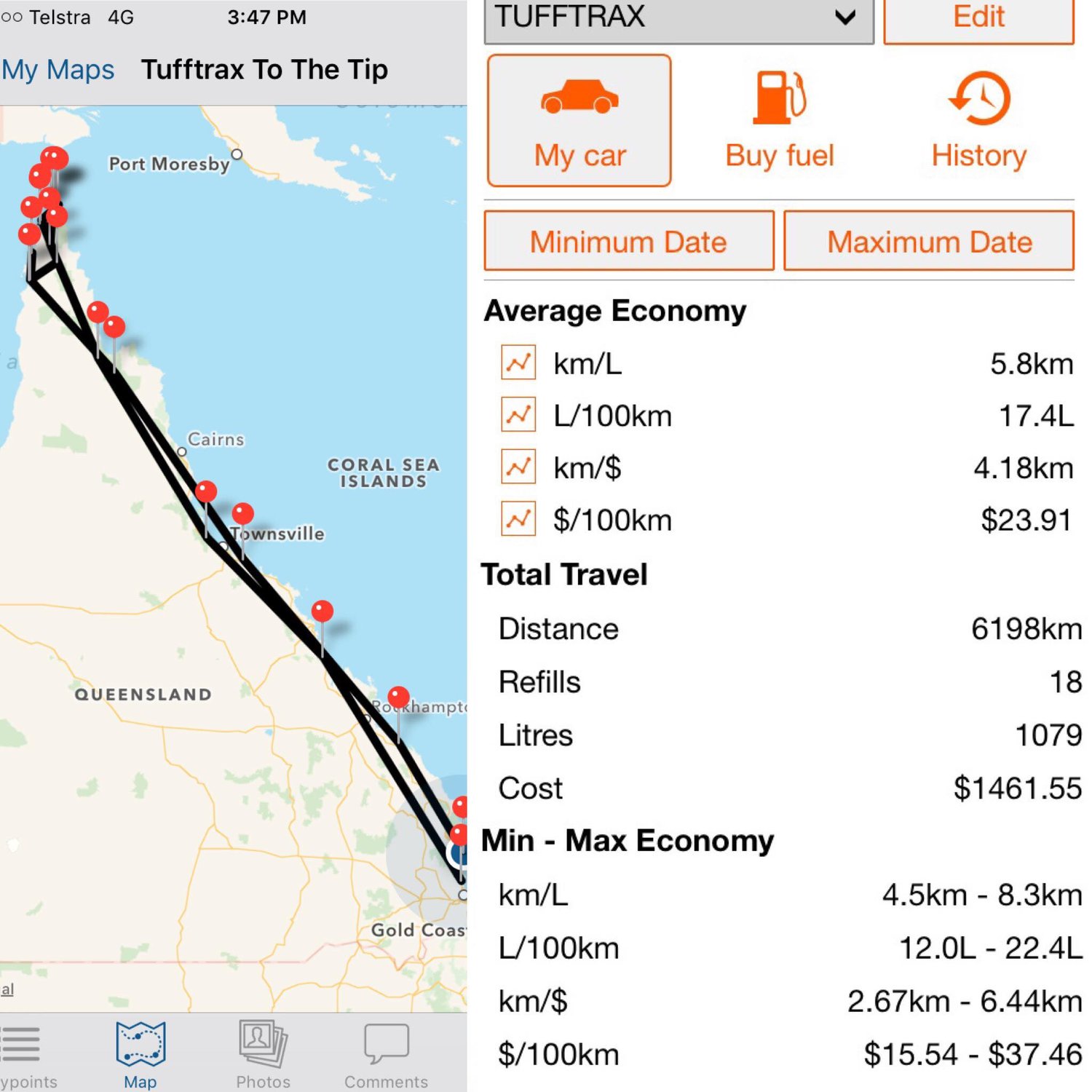Image resolution: width=1092 pixels, height=1092 pixels.
Task: Select the red pin near Rockhampton
Action: 398,697
